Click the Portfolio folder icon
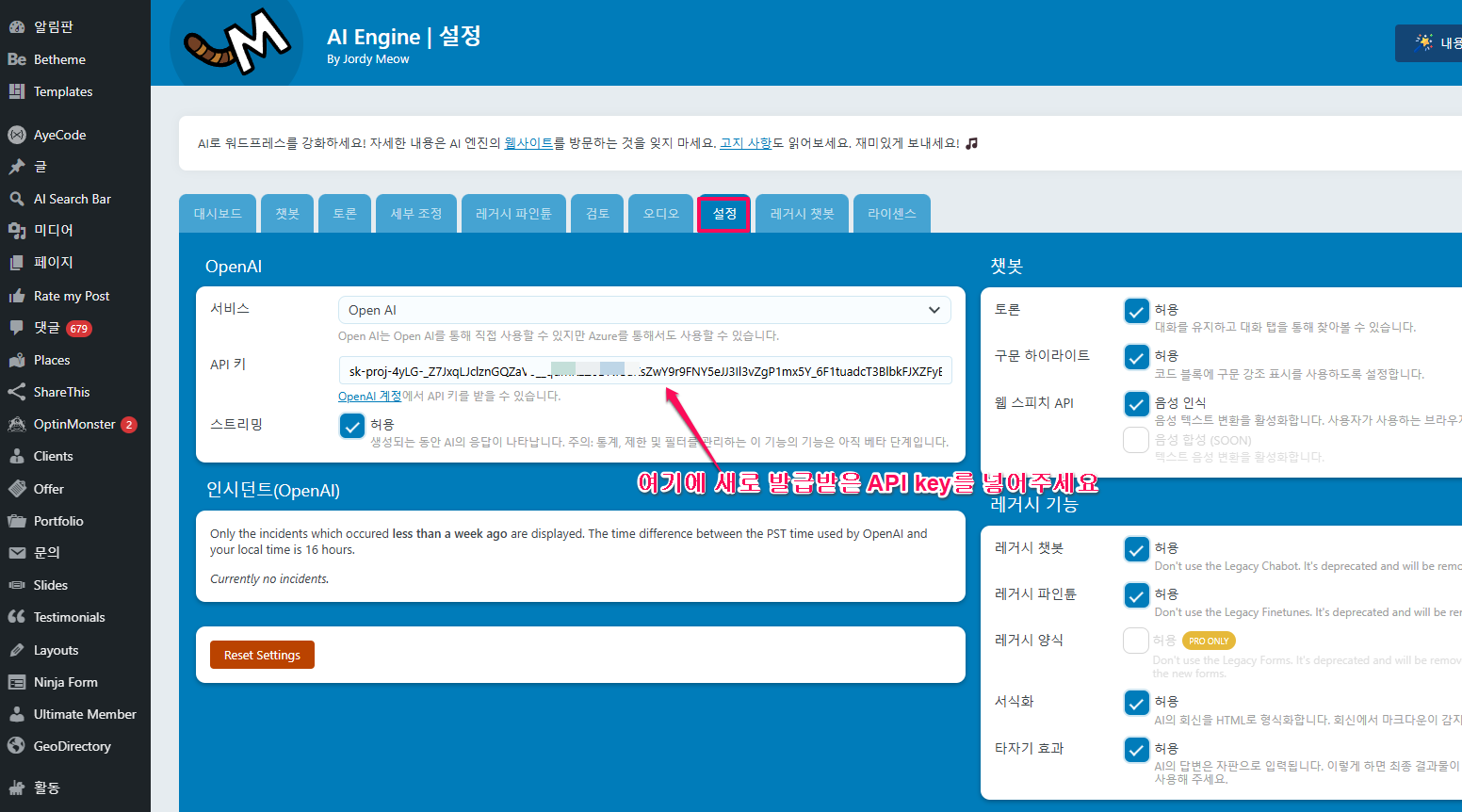Viewport: 1462px width, 812px height. pyautogui.click(x=17, y=521)
